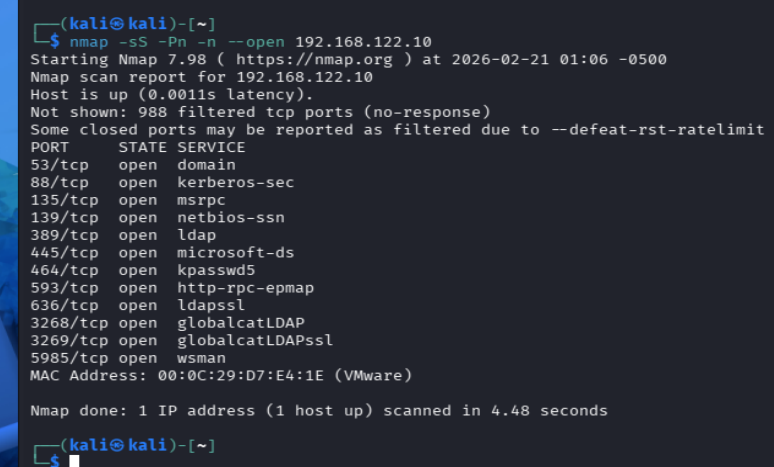Click the 5985/tcp wsman port entry
Screen dimensions: 774x467
(x=128, y=358)
